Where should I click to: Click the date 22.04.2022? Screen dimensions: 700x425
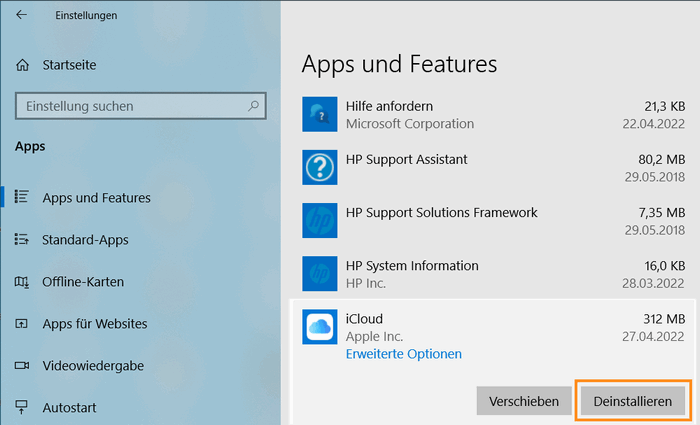pyautogui.click(x=654, y=124)
